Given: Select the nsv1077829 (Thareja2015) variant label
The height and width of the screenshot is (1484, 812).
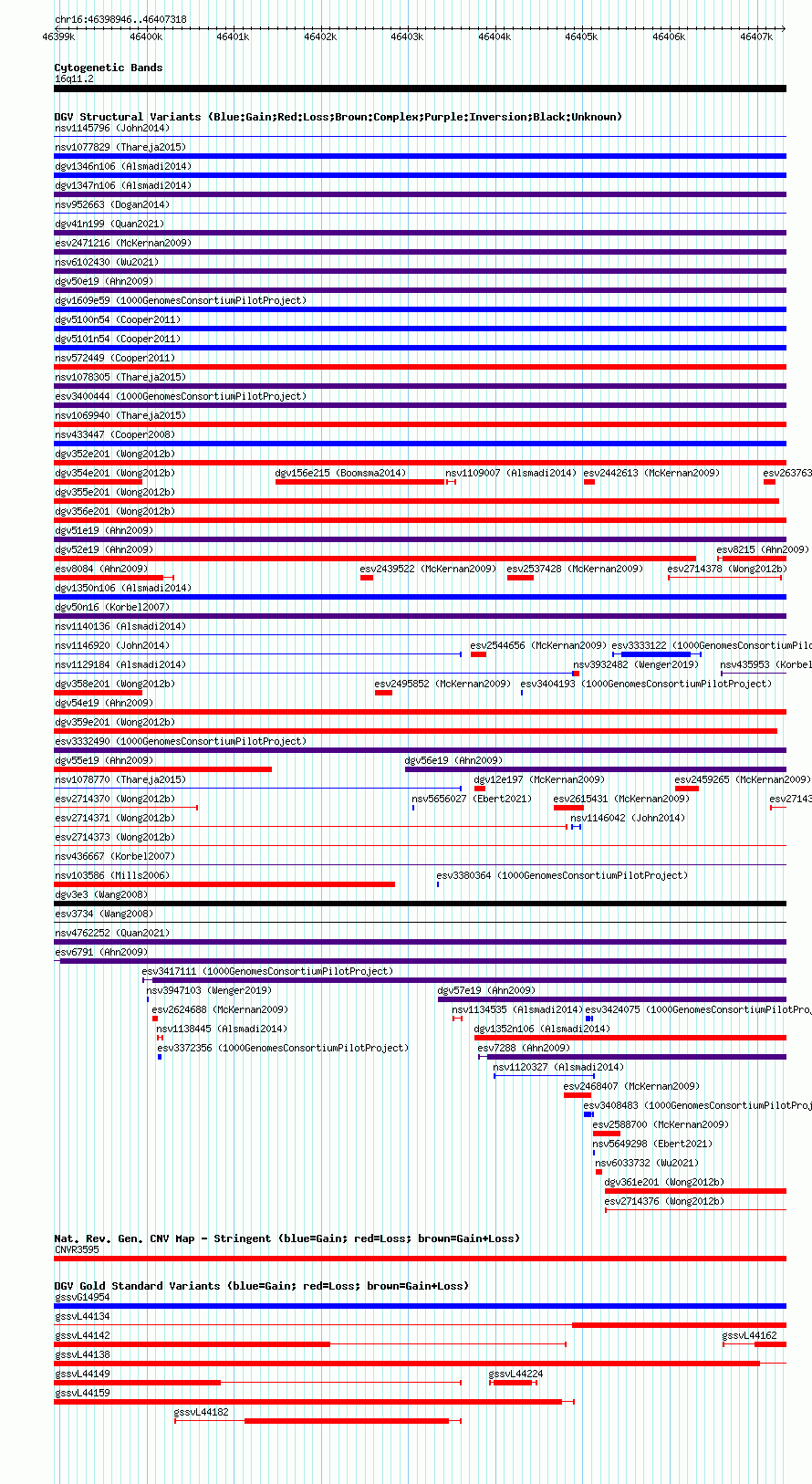Looking at the screenshot, I should 120,147.
